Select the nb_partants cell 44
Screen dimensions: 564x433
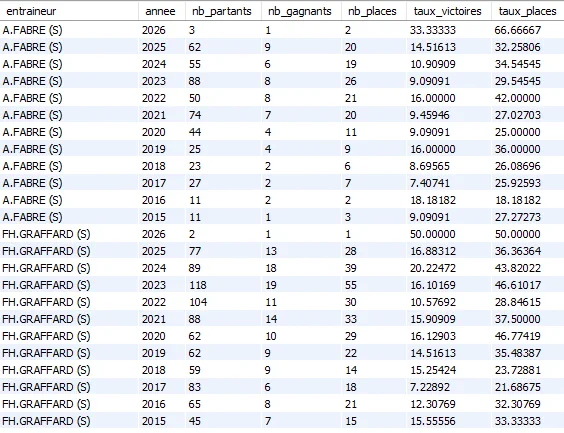click(x=223, y=132)
